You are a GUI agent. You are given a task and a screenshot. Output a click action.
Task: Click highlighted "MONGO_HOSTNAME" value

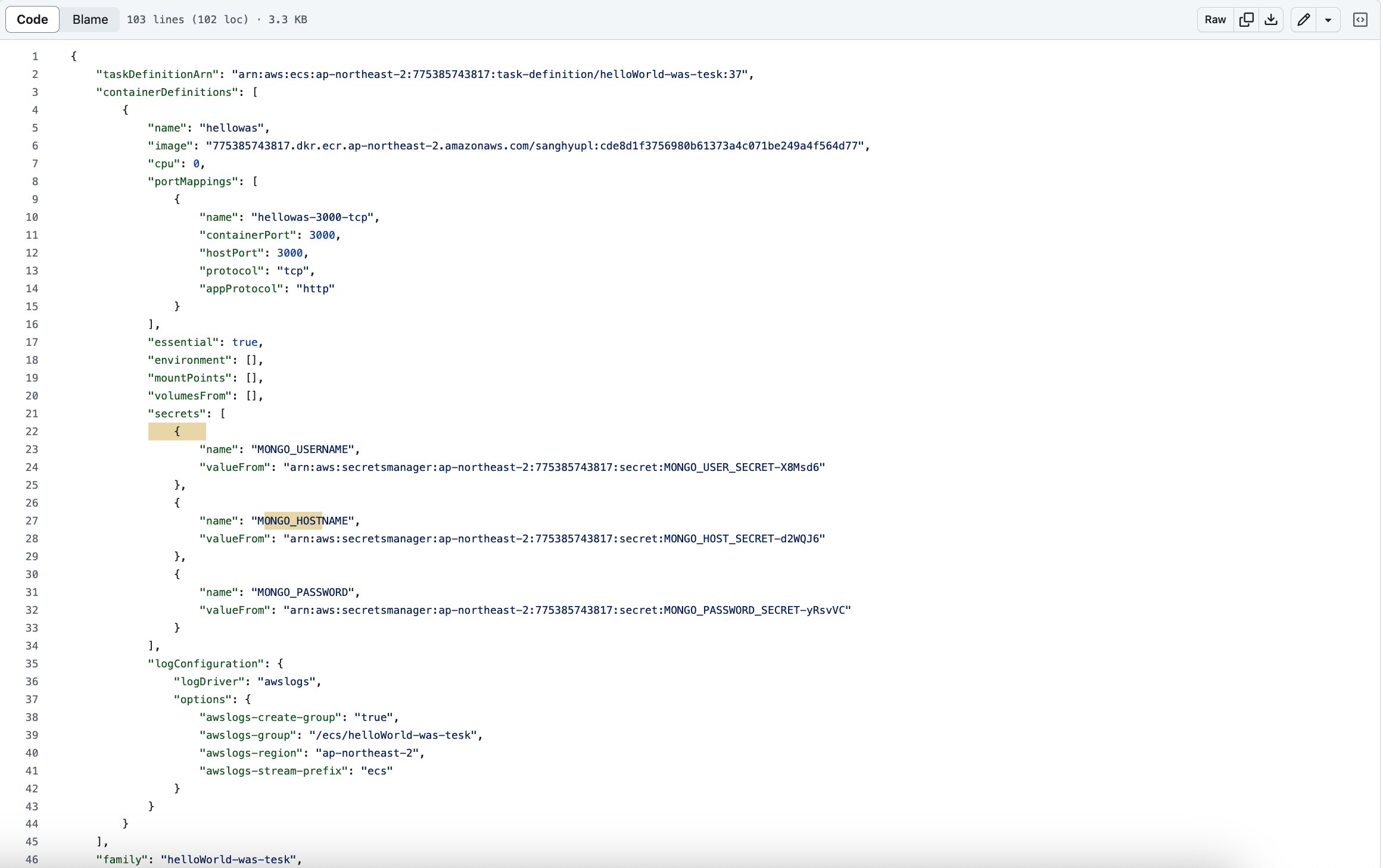tap(303, 521)
